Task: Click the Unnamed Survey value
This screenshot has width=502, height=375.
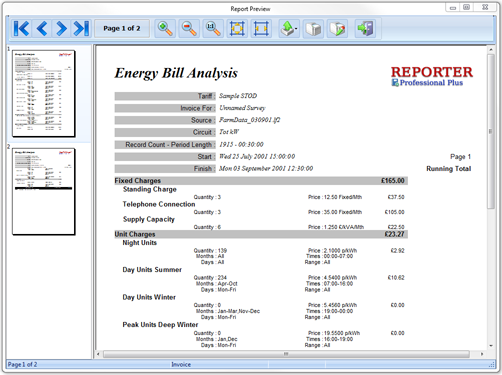Action: [242, 108]
